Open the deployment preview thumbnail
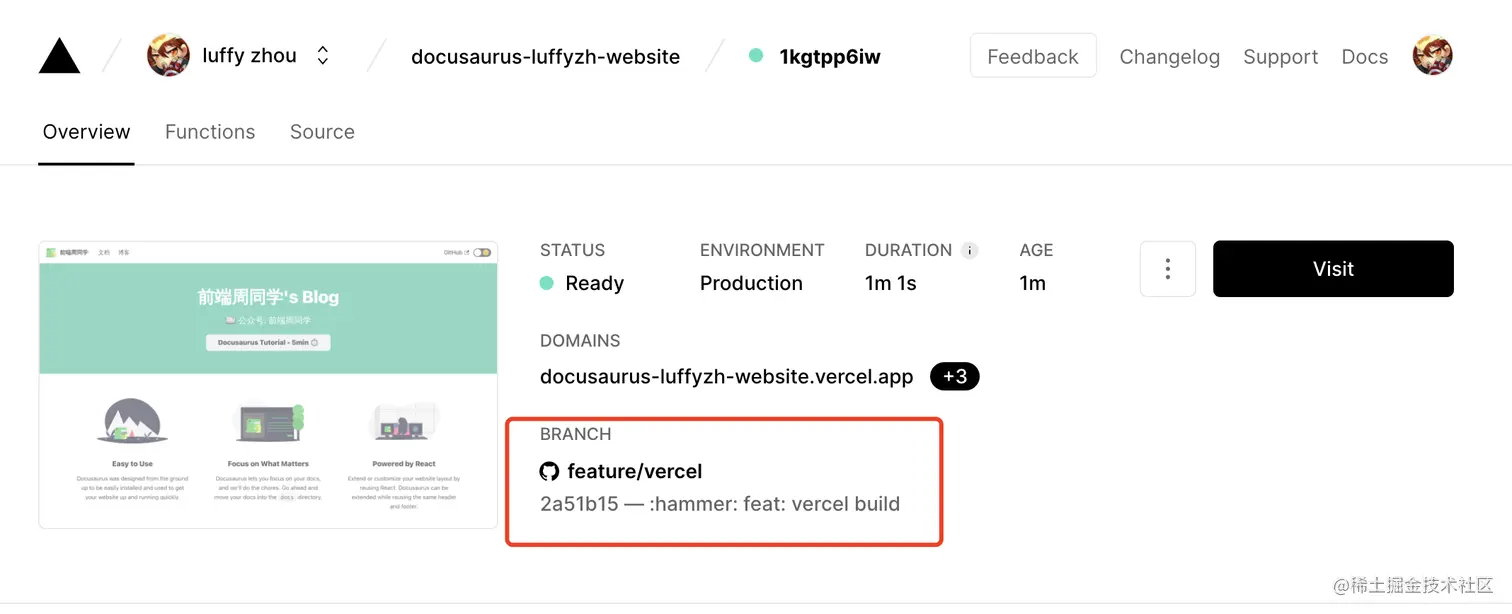 [x=268, y=384]
